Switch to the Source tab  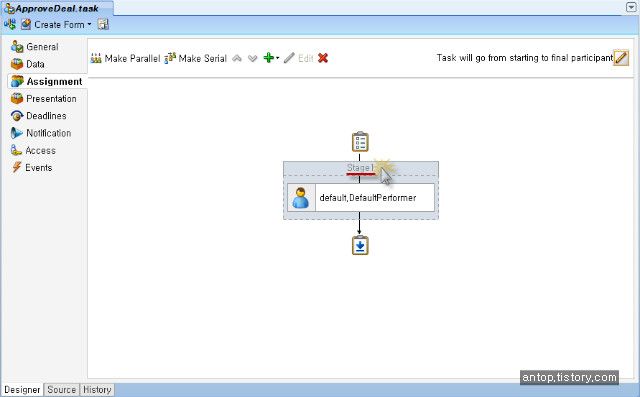[x=62, y=390]
